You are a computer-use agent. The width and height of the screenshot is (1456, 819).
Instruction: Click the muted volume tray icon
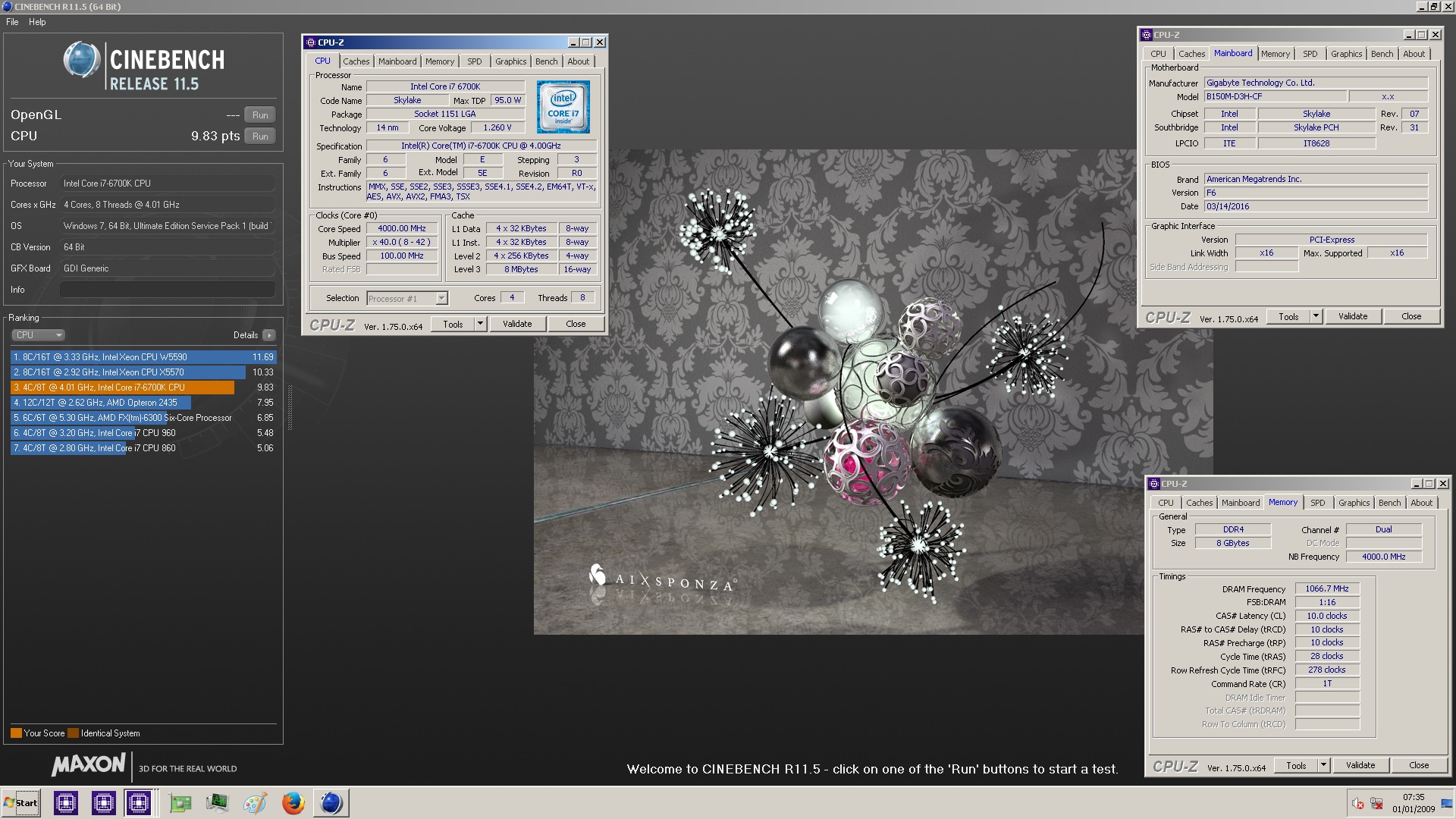point(1357,804)
